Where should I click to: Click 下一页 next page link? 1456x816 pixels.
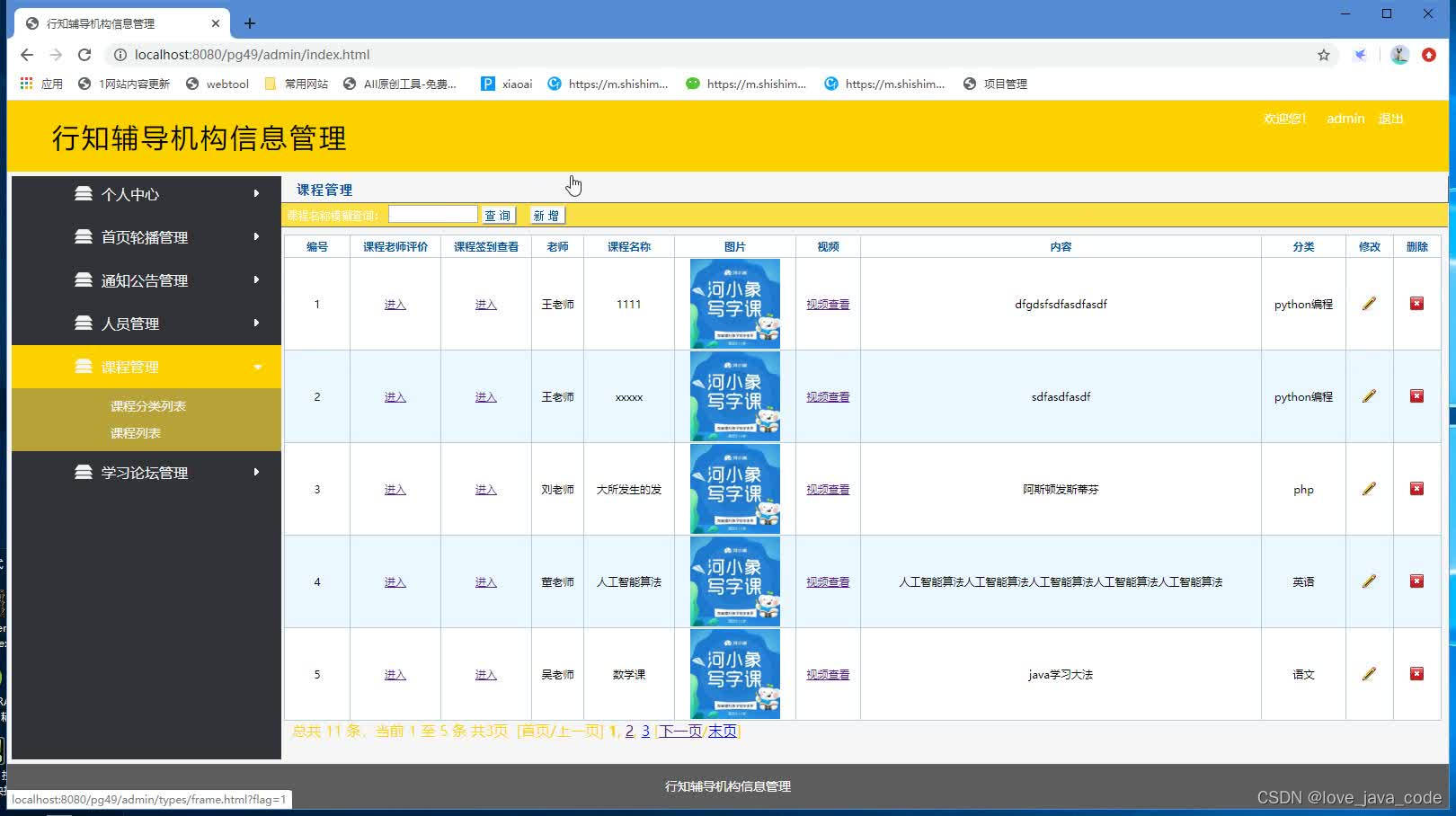pyautogui.click(x=680, y=732)
